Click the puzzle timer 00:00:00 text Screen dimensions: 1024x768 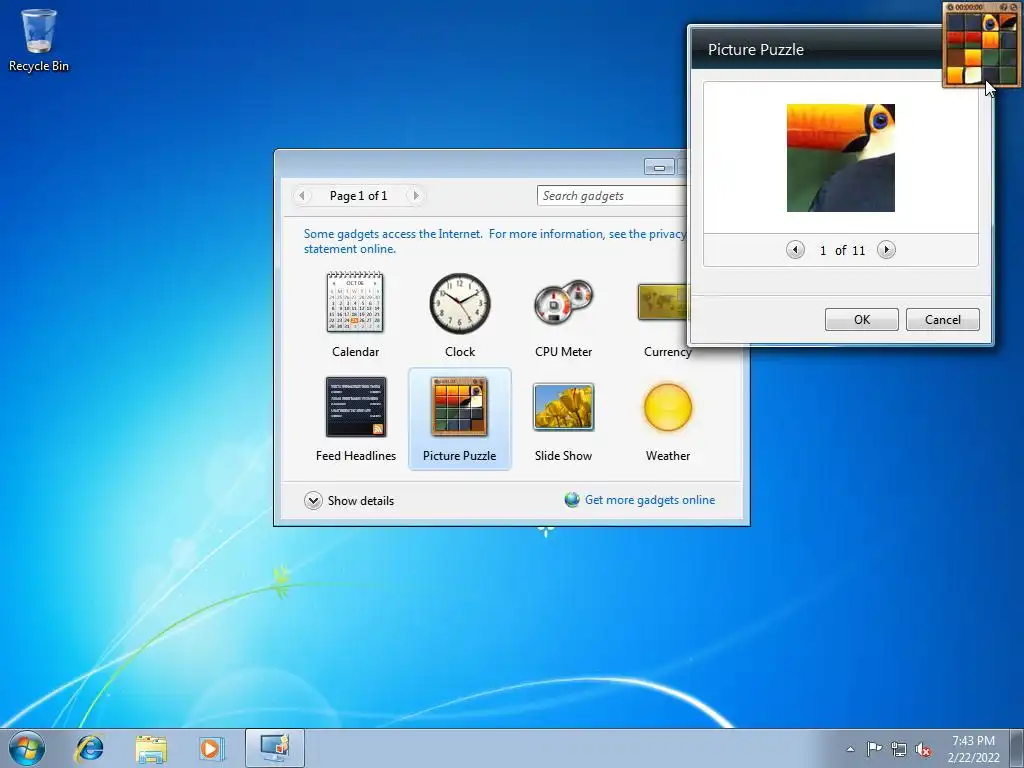pos(969,7)
